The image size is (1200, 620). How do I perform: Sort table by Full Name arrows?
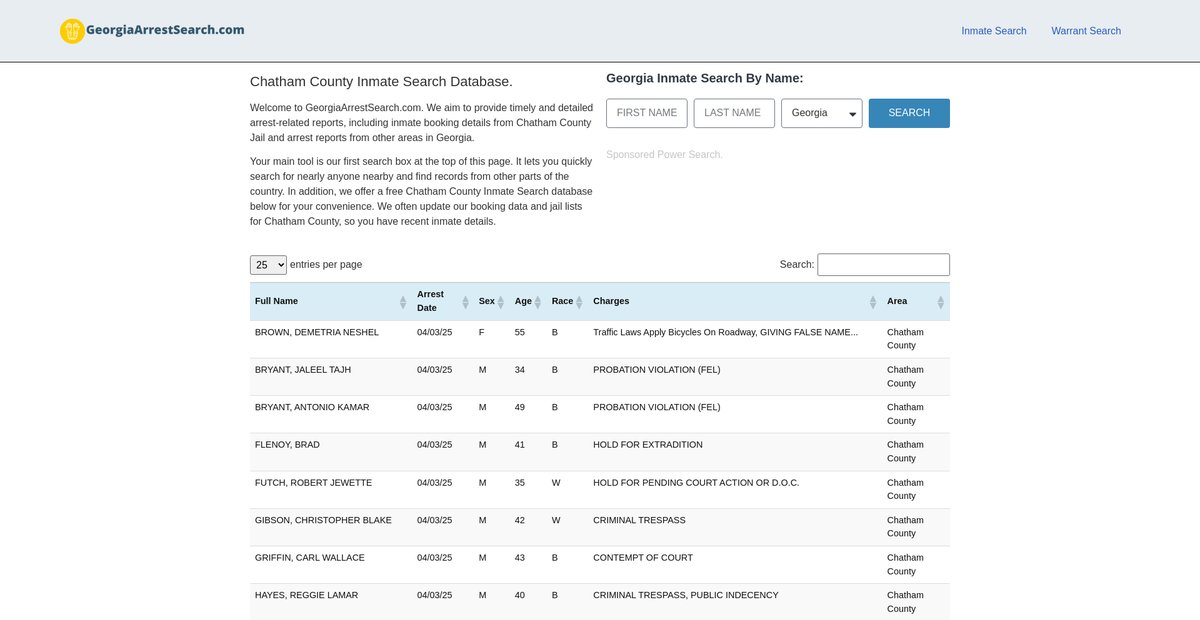click(403, 302)
